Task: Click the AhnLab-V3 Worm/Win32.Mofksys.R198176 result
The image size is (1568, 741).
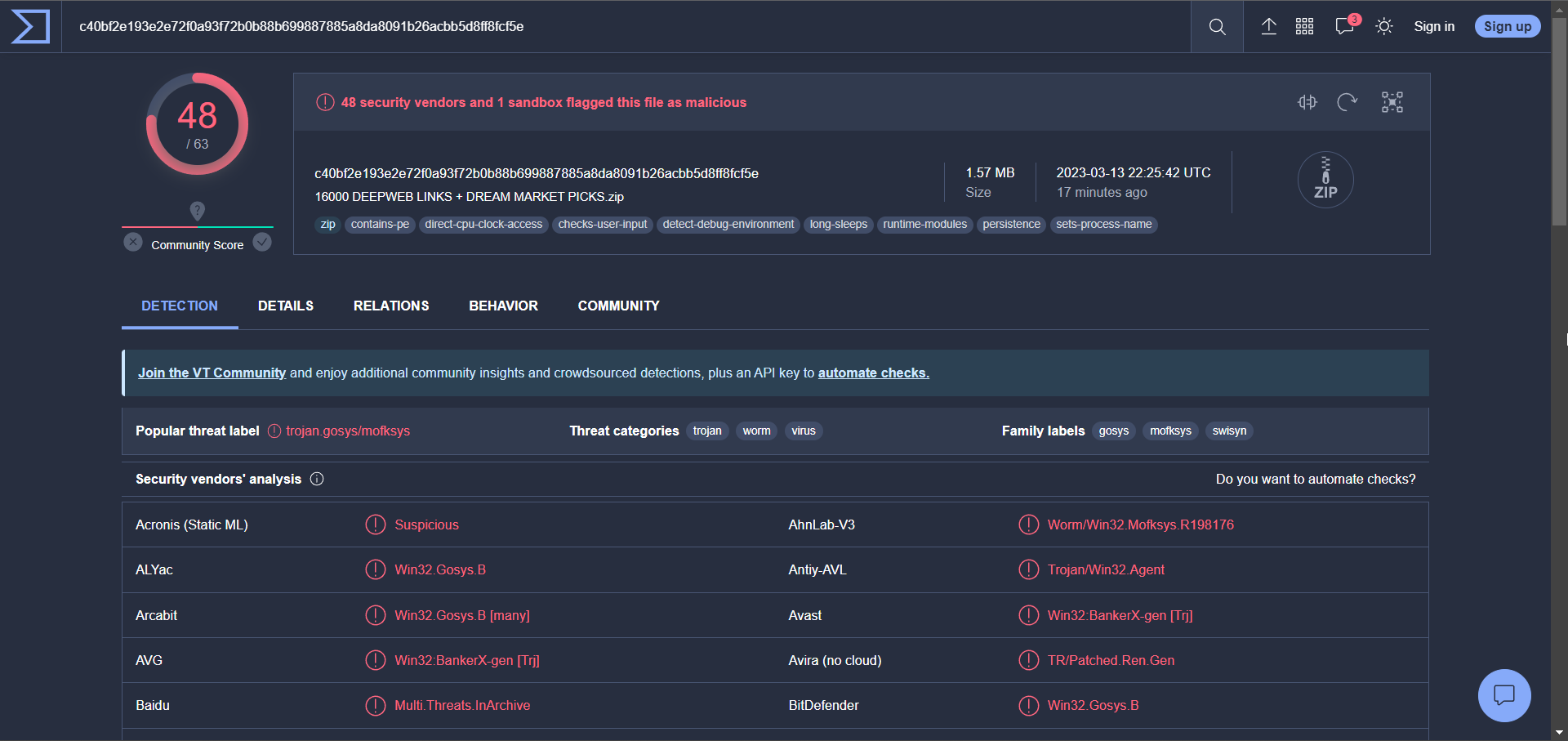Action: click(x=1141, y=525)
